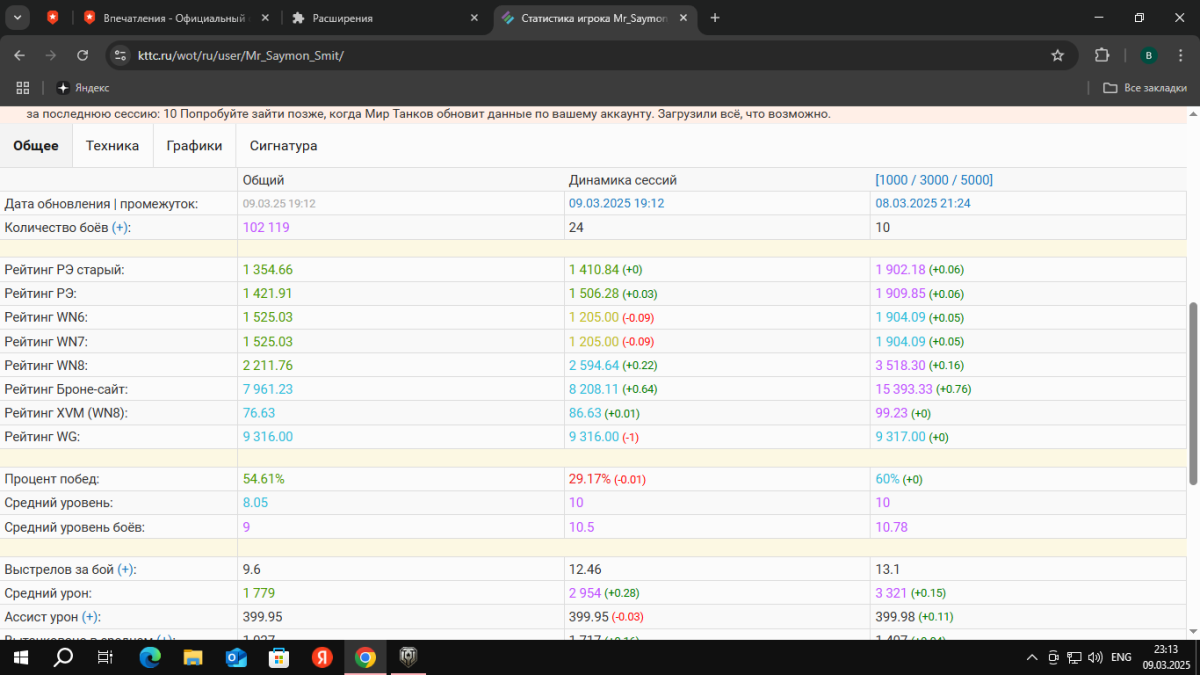This screenshot has width=1200, height=675.
Task: Open the browser extensions puzzle icon
Action: click(1102, 55)
